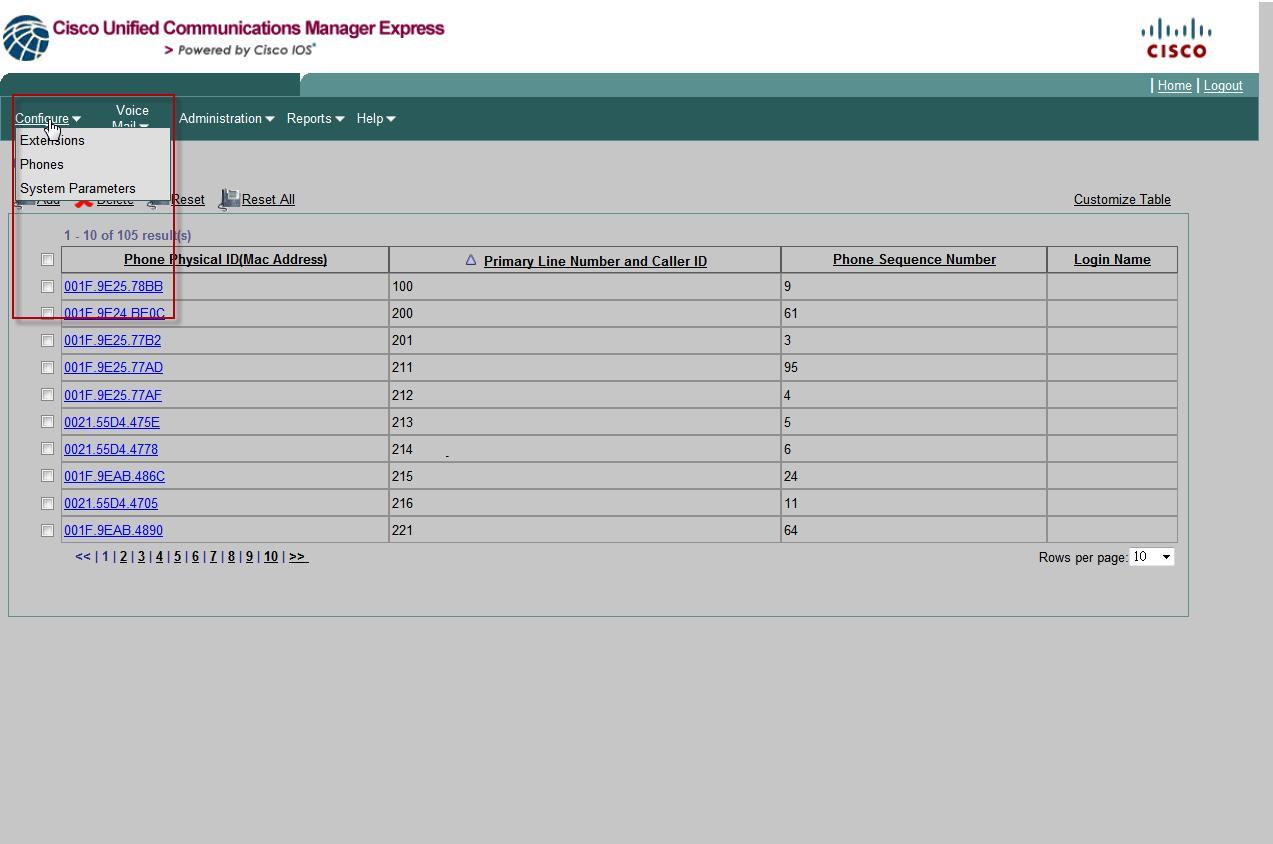Check the box for phone 001F.9E25.77AF
This screenshot has height=844, width=1273.
47,395
